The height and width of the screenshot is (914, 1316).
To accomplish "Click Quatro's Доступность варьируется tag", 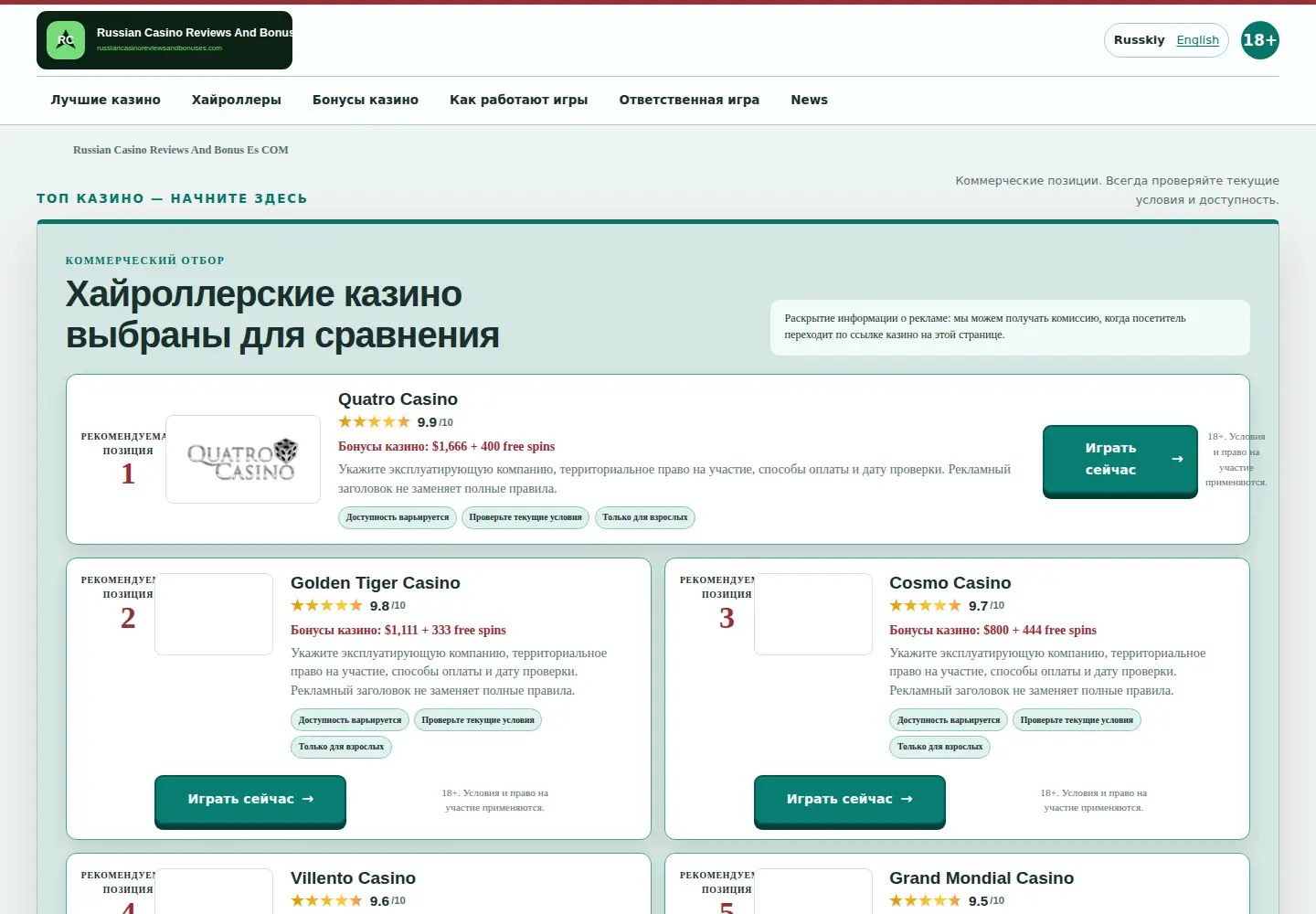I will point(398,518).
